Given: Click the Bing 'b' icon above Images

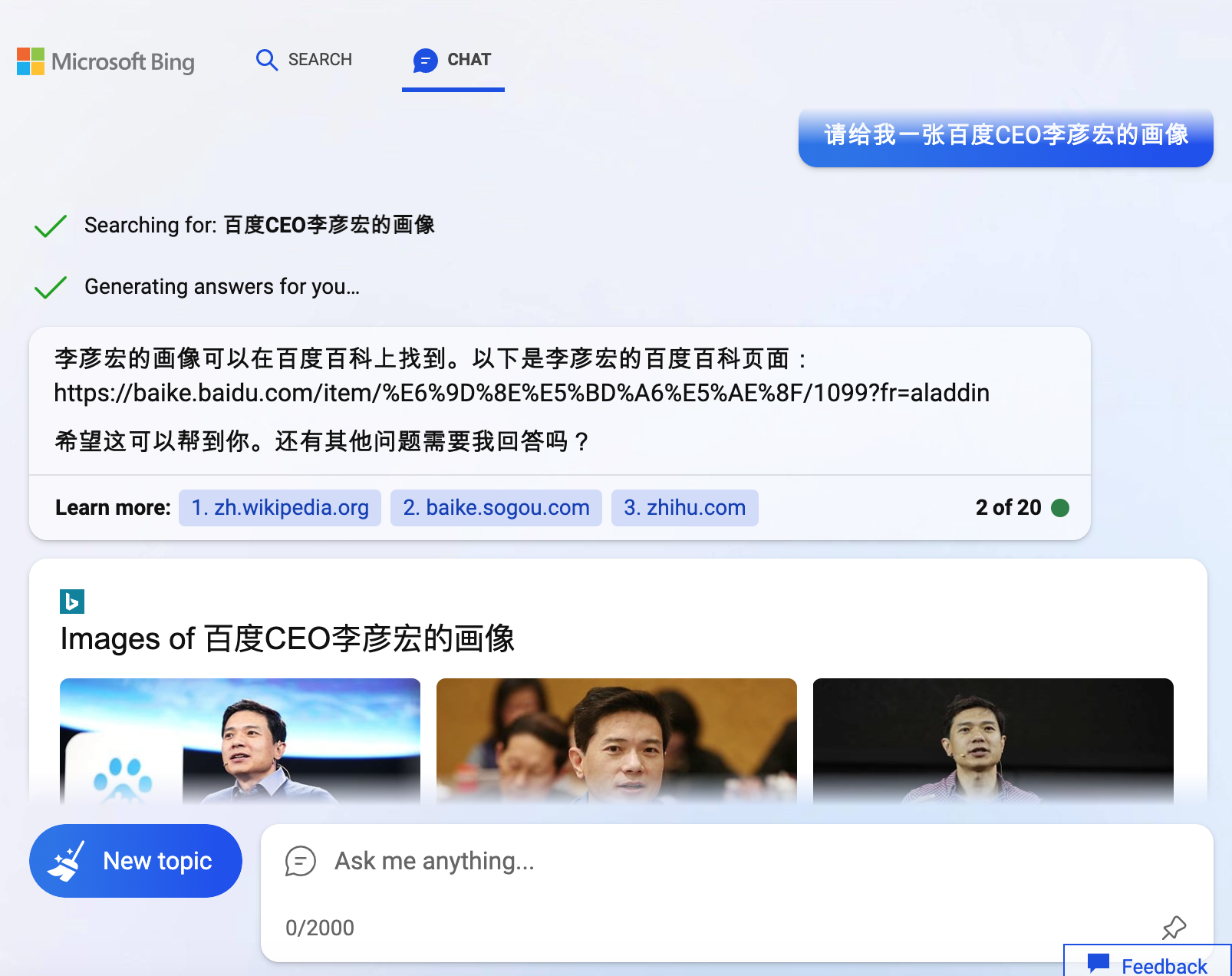Looking at the screenshot, I should [72, 602].
